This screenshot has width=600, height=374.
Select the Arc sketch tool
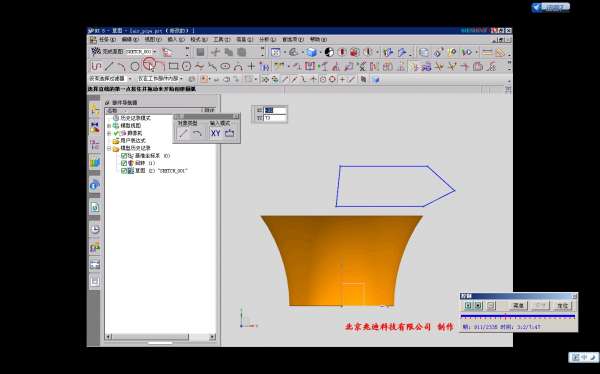click(x=122, y=66)
